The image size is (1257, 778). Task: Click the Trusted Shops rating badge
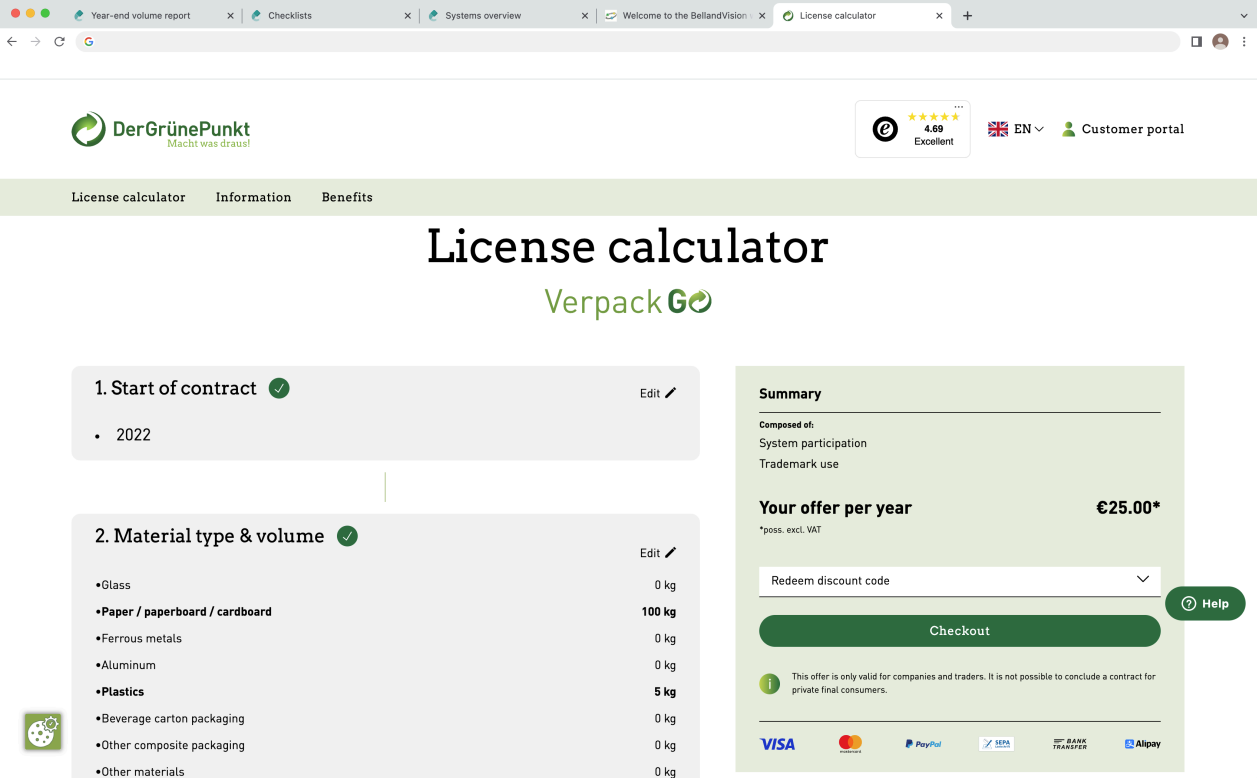point(912,129)
